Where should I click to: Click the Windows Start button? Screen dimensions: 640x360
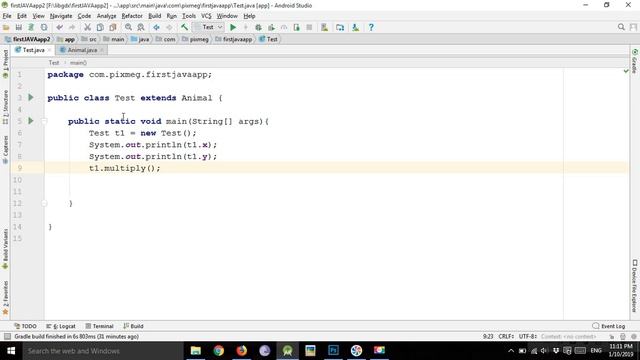coord(11,351)
